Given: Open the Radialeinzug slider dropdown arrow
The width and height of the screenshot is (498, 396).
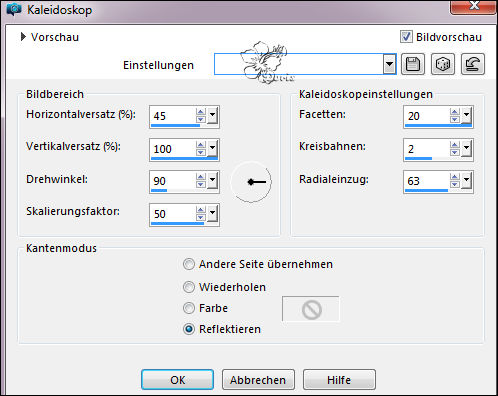Looking at the screenshot, I should pyautogui.click(x=466, y=181).
